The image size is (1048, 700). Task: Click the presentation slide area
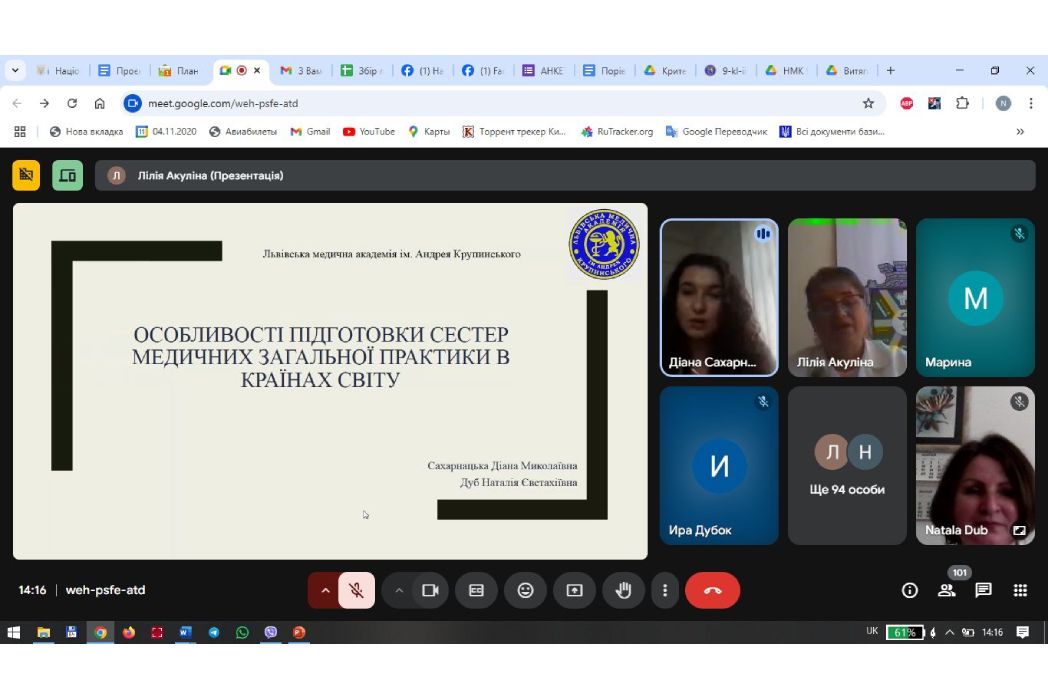(x=330, y=381)
